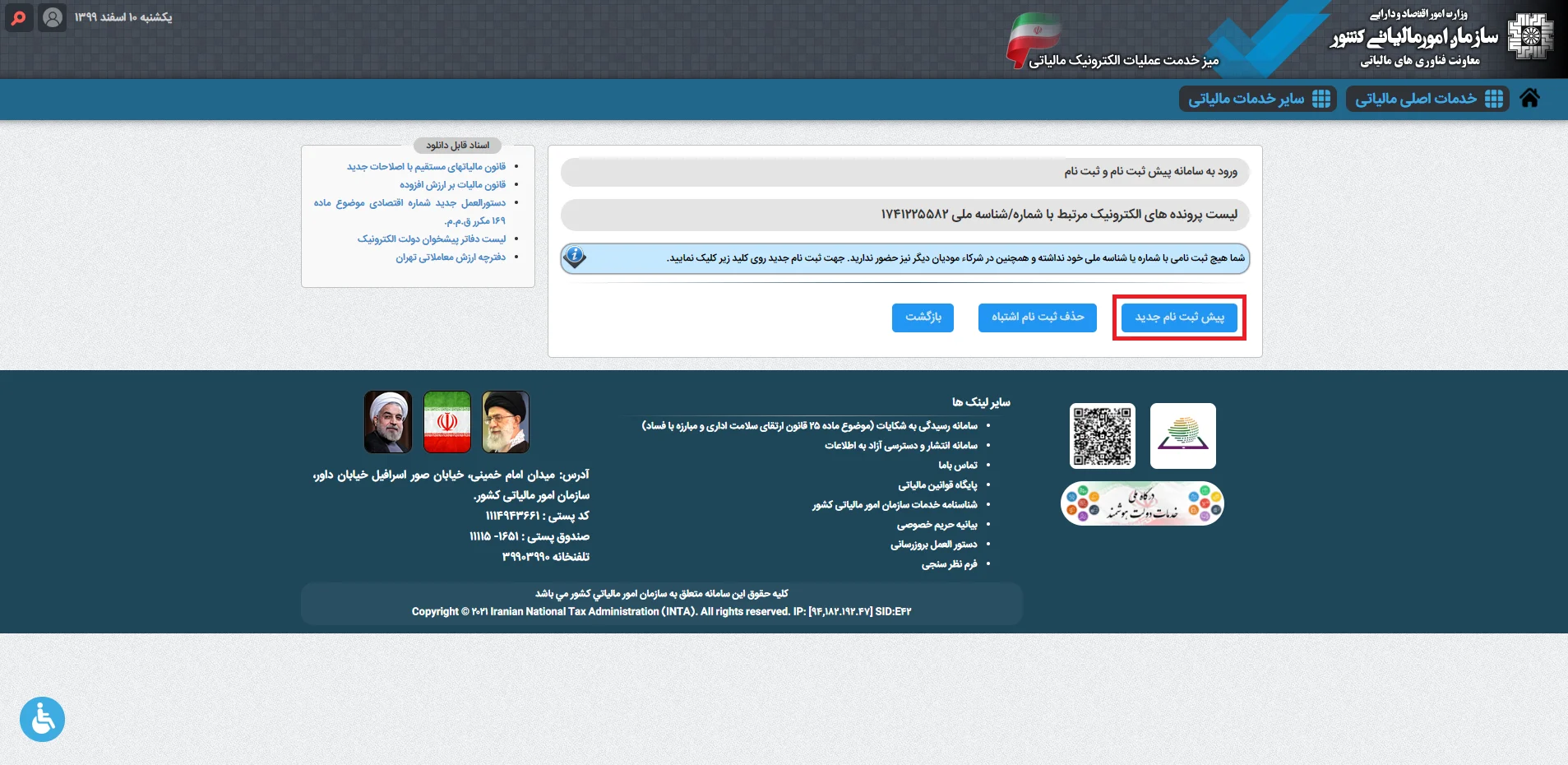1568x765 pixels.
Task: Click the accessibility wheelchair icon
Action: [x=42, y=719]
